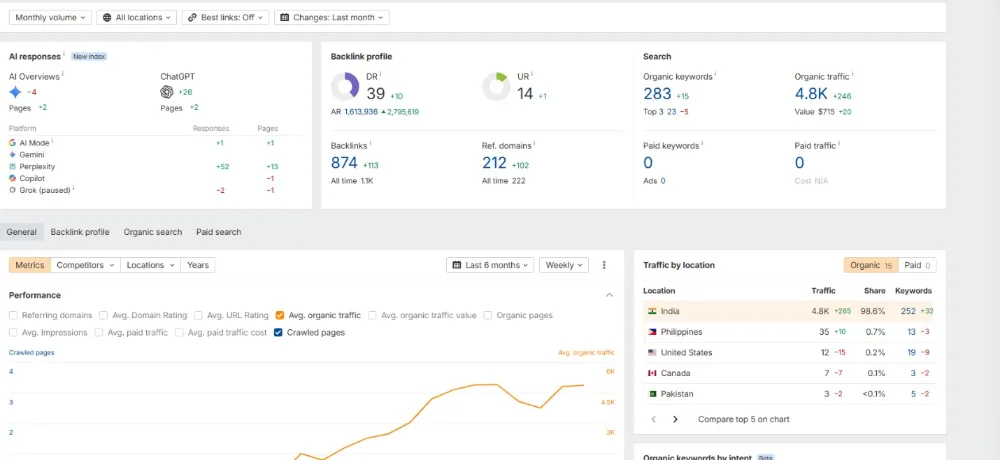Collapse the Performance section

coord(609,295)
